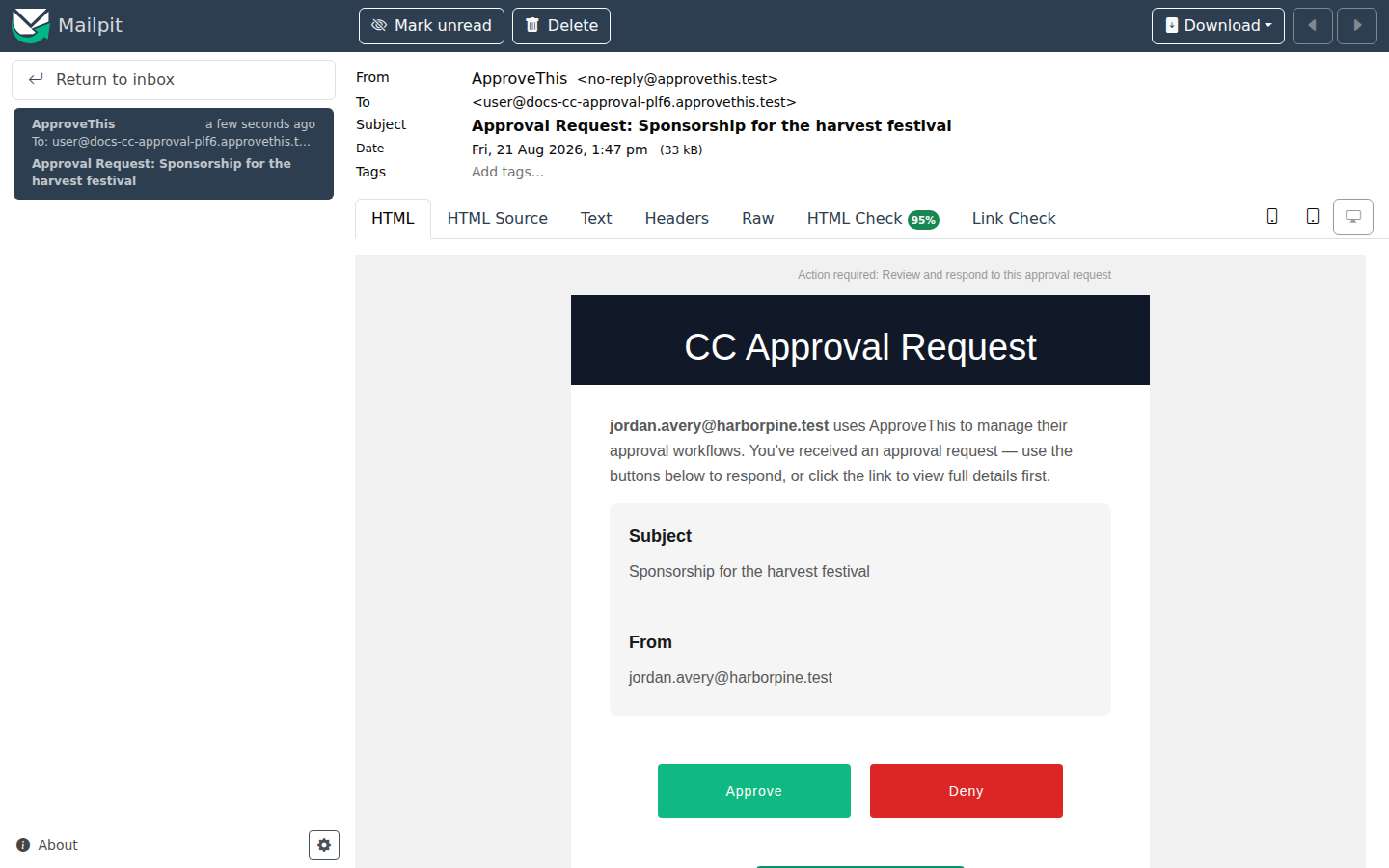Open settings via the gear icon

point(324,845)
